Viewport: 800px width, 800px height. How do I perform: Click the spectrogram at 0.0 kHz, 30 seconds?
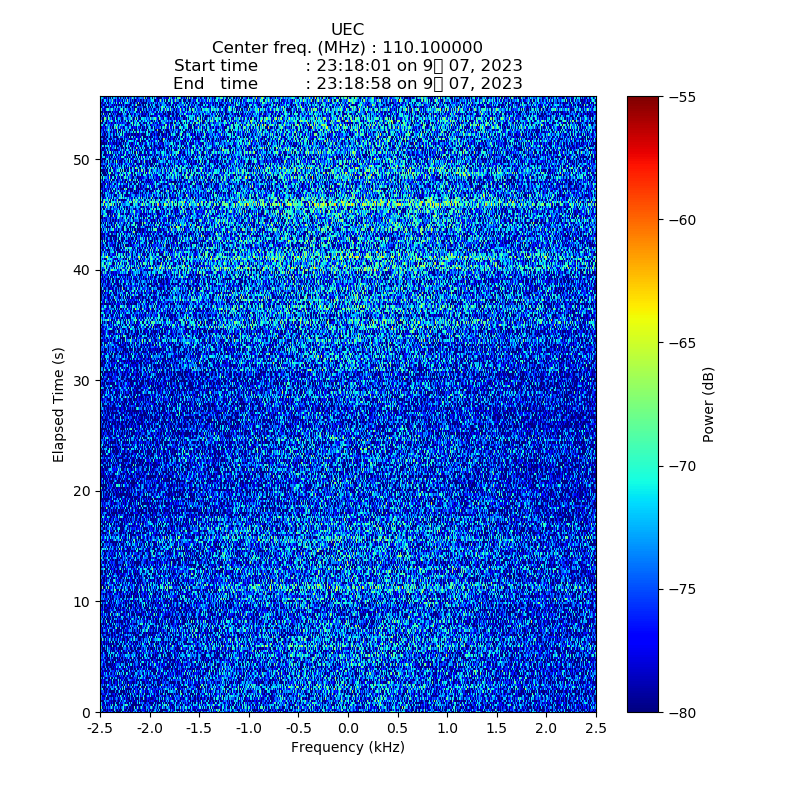coord(348,380)
